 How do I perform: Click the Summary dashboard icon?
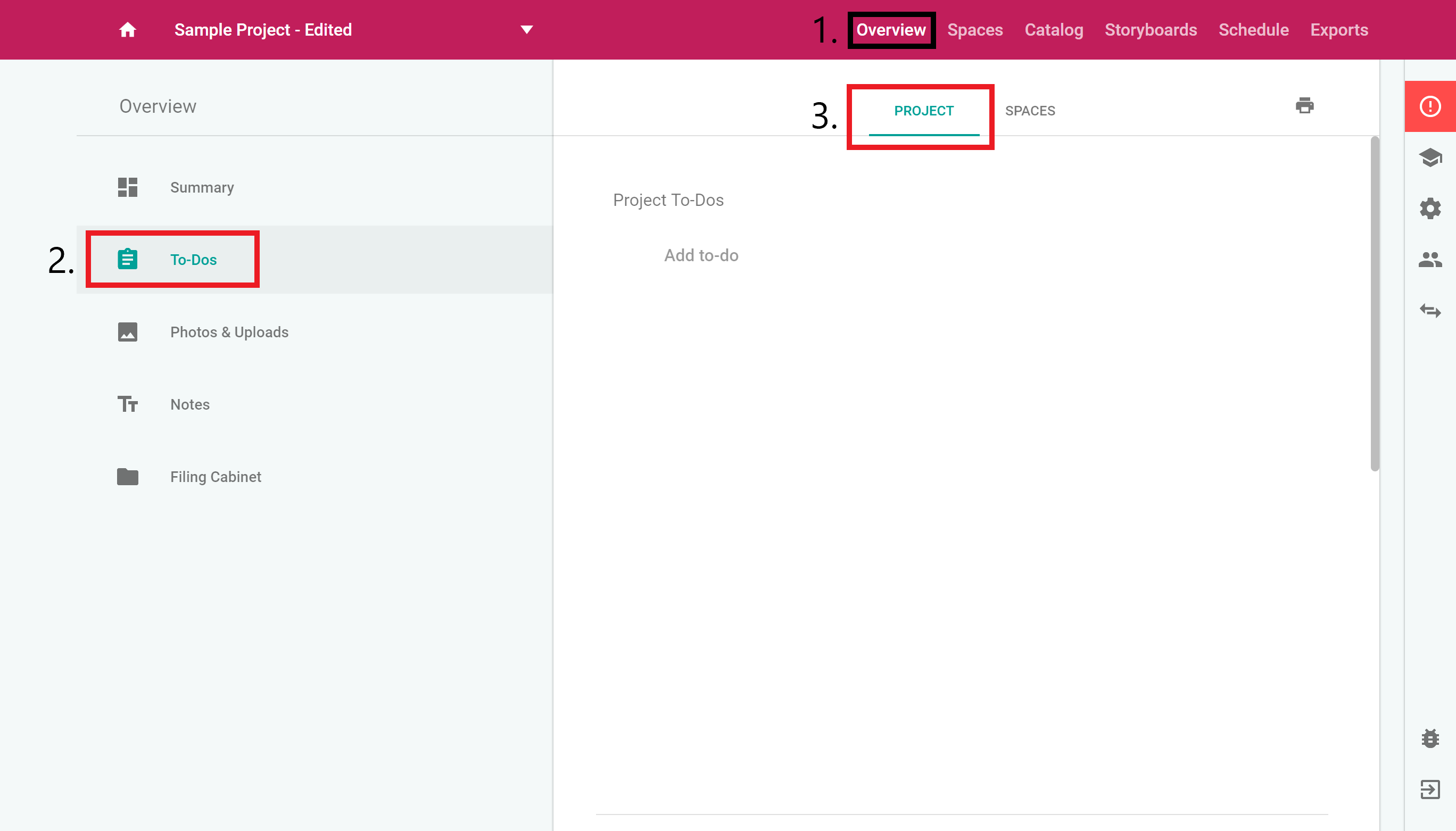tap(127, 187)
